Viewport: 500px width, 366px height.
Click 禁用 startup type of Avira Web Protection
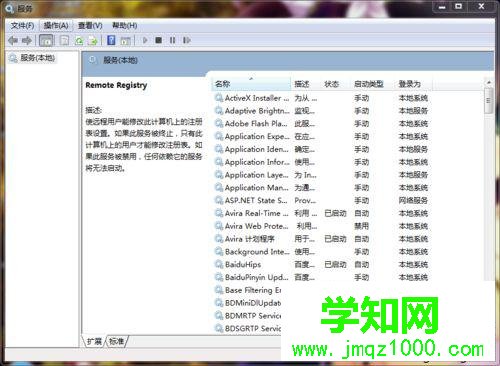pos(362,226)
